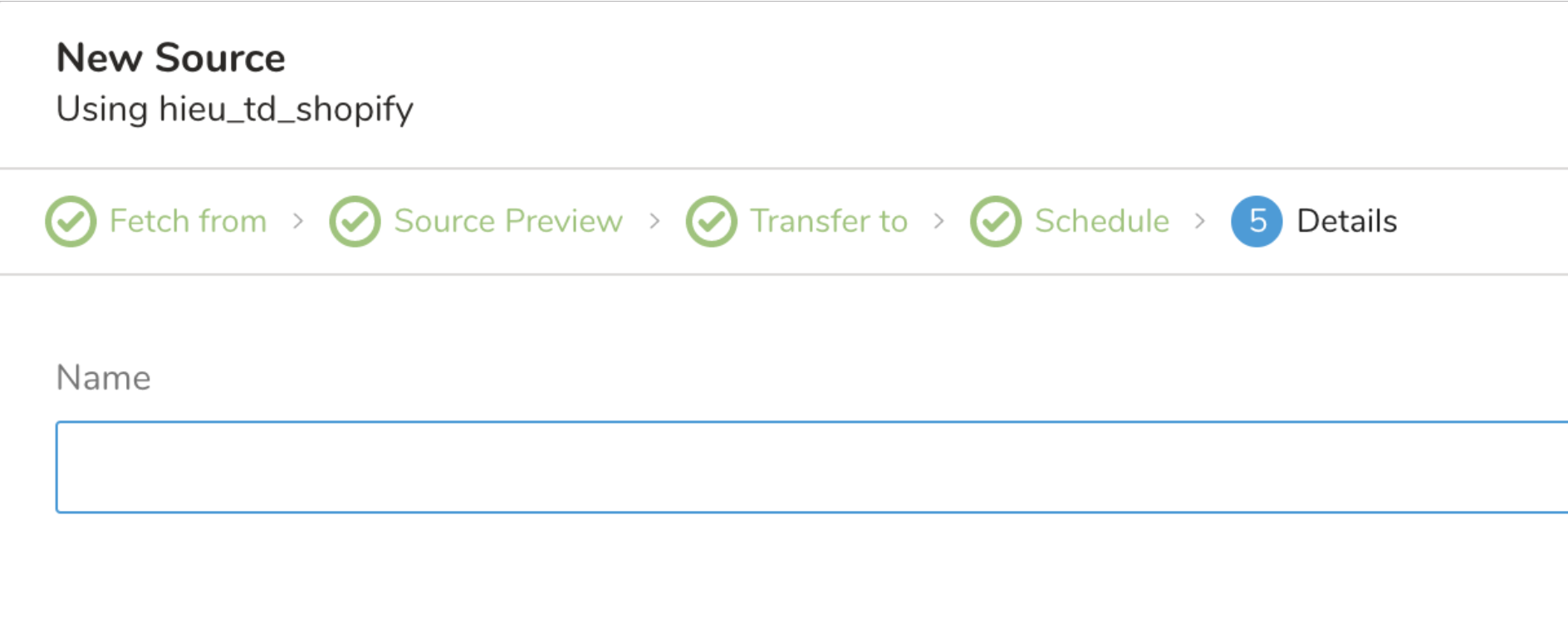Image resolution: width=1568 pixels, height=638 pixels.
Task: Click the blue step 5 circle
Action: pos(1257,222)
